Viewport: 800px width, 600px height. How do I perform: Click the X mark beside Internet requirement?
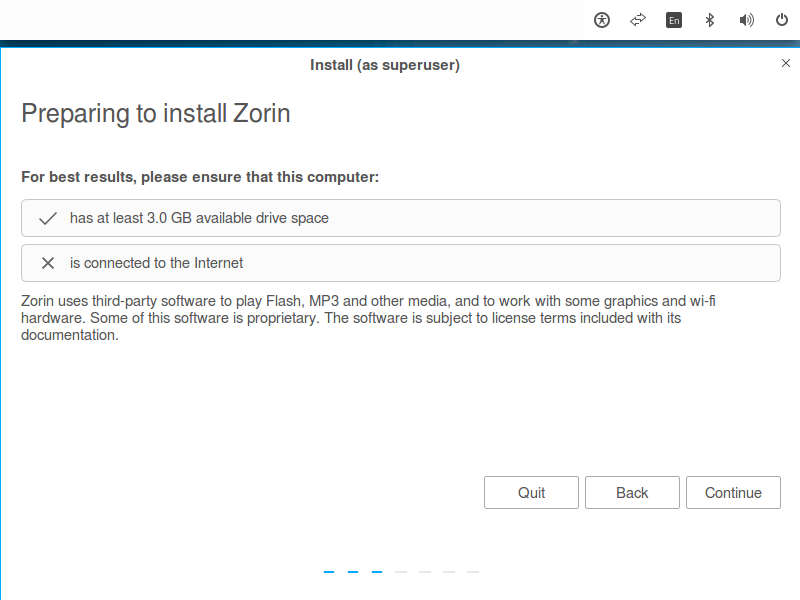(x=48, y=263)
